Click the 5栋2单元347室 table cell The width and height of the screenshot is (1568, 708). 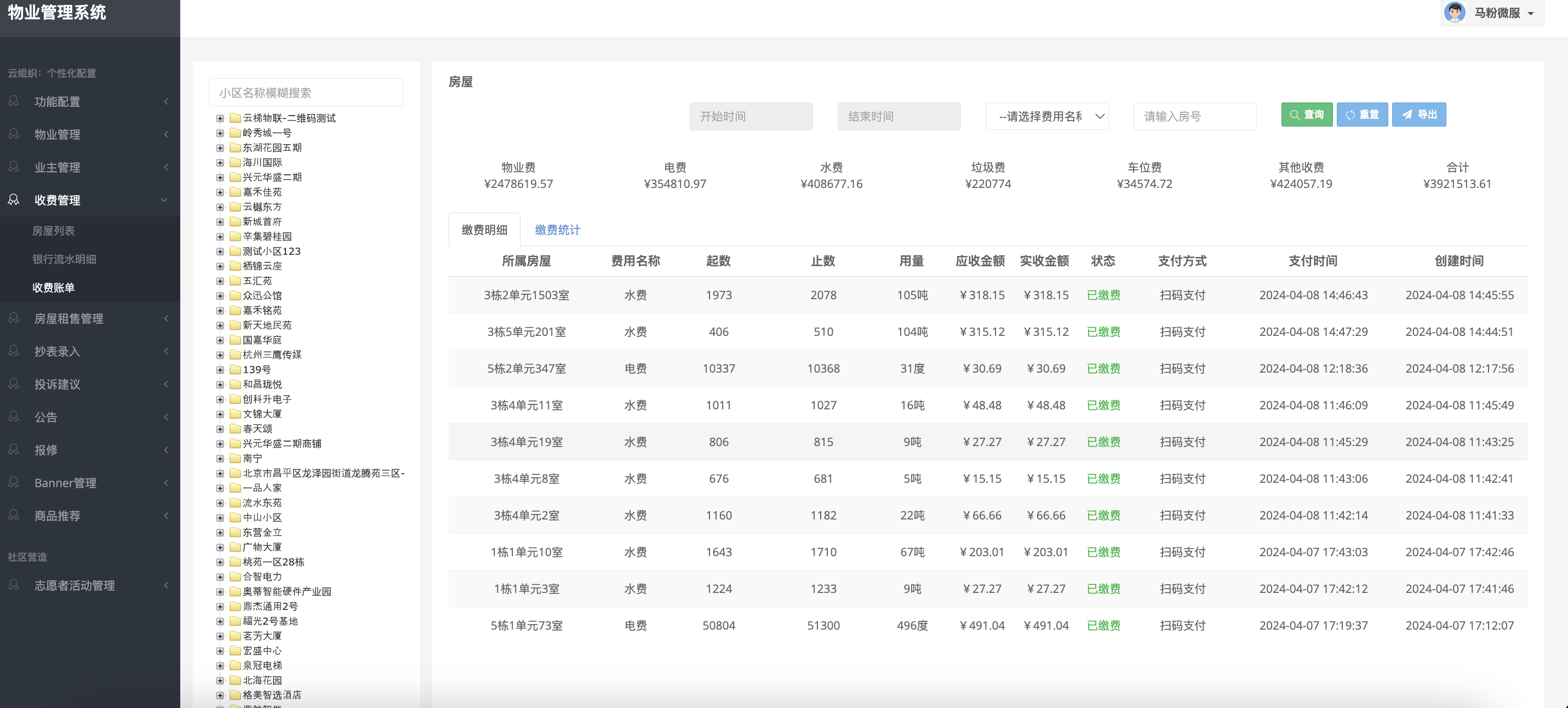point(526,369)
